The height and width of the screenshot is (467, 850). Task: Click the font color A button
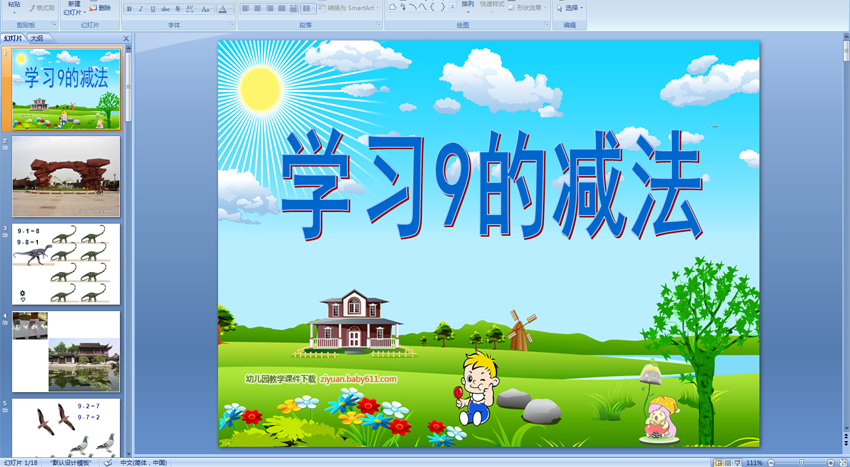pyautogui.click(x=222, y=9)
